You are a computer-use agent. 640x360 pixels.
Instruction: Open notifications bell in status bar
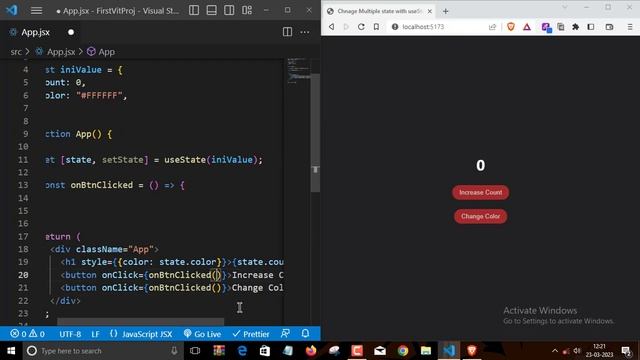pos(305,334)
